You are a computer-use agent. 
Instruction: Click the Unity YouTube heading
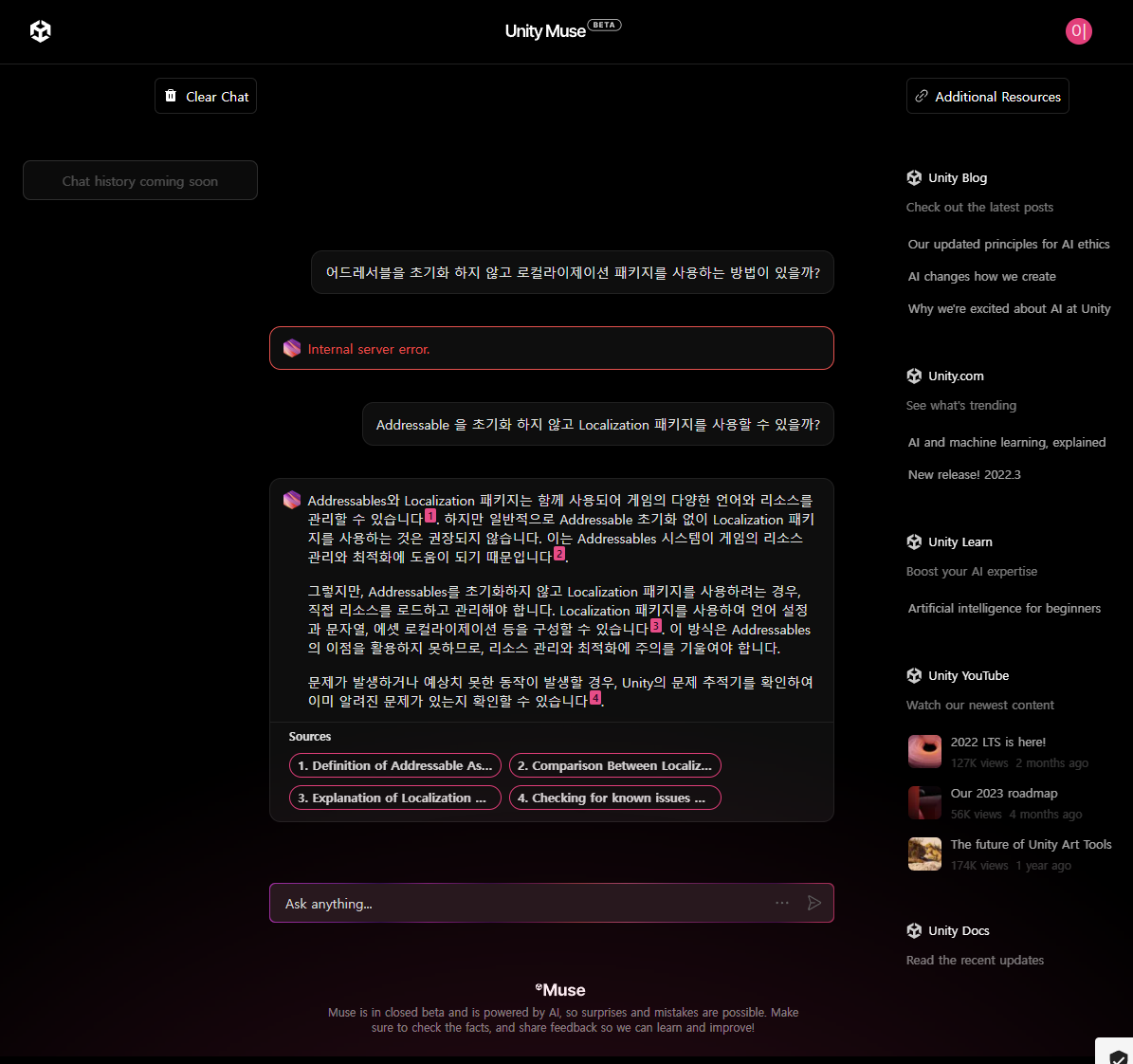point(968,676)
